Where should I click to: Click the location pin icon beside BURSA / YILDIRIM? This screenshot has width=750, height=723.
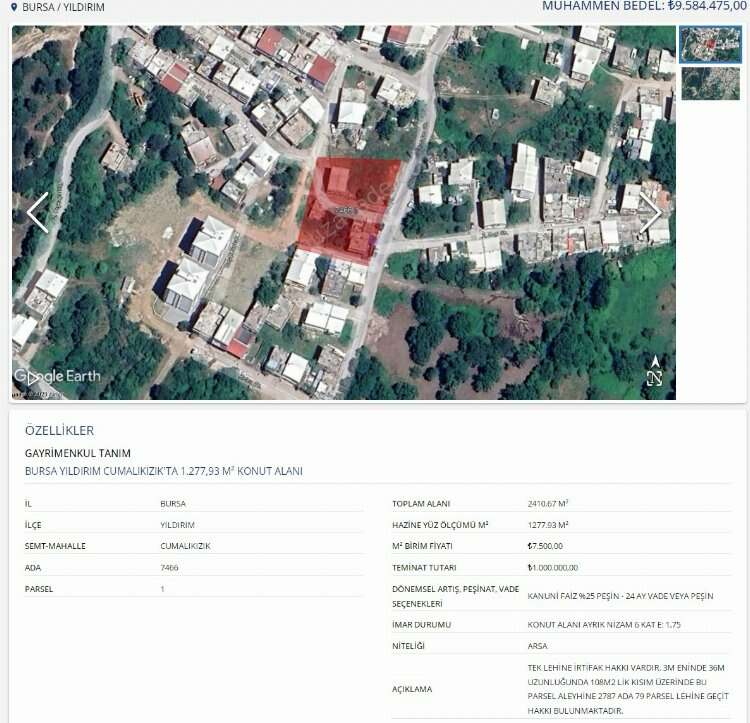point(13,7)
